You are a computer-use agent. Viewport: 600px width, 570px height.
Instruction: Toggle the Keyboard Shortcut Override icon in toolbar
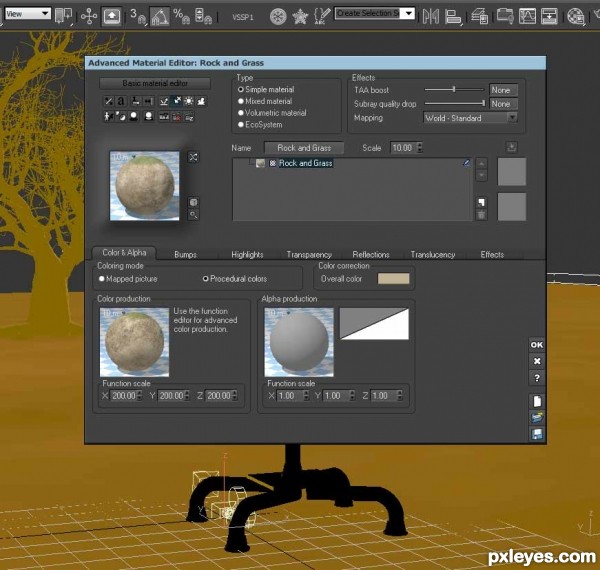point(111,16)
